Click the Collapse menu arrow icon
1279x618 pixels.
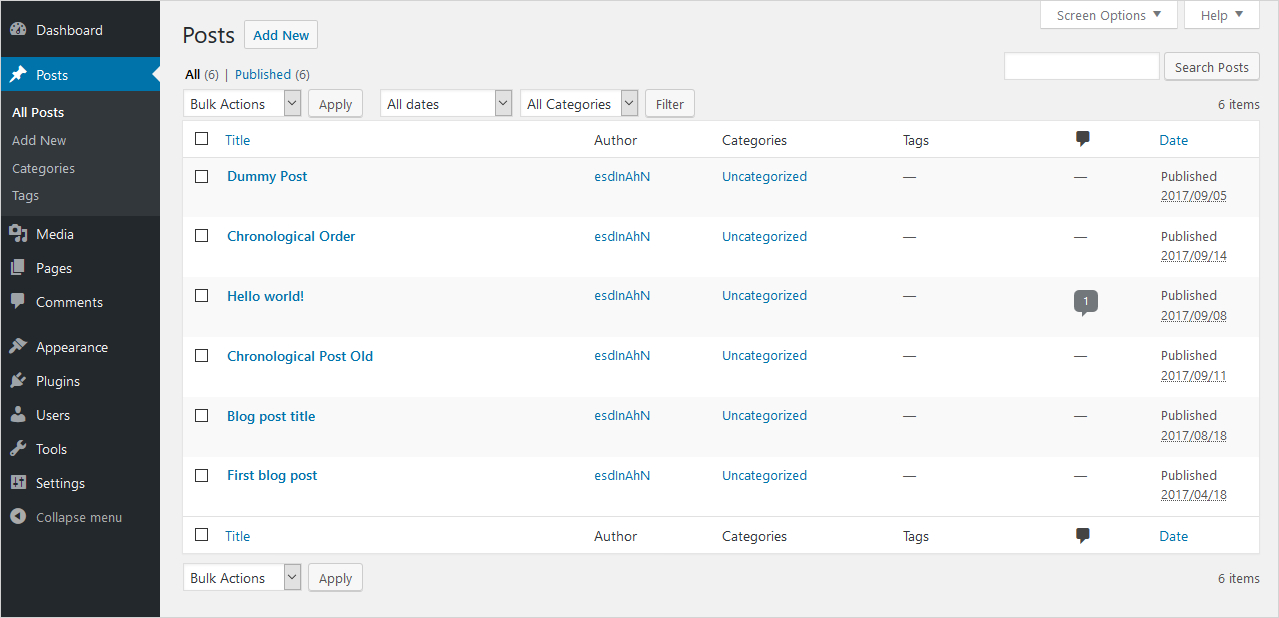18,517
